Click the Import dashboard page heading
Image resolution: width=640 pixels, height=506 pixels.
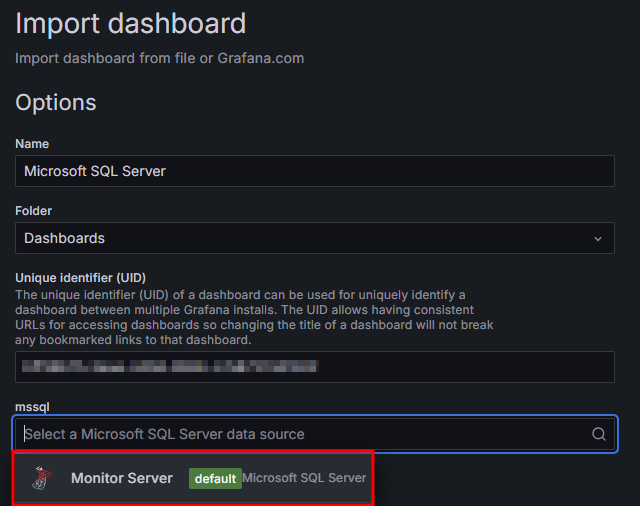click(131, 24)
